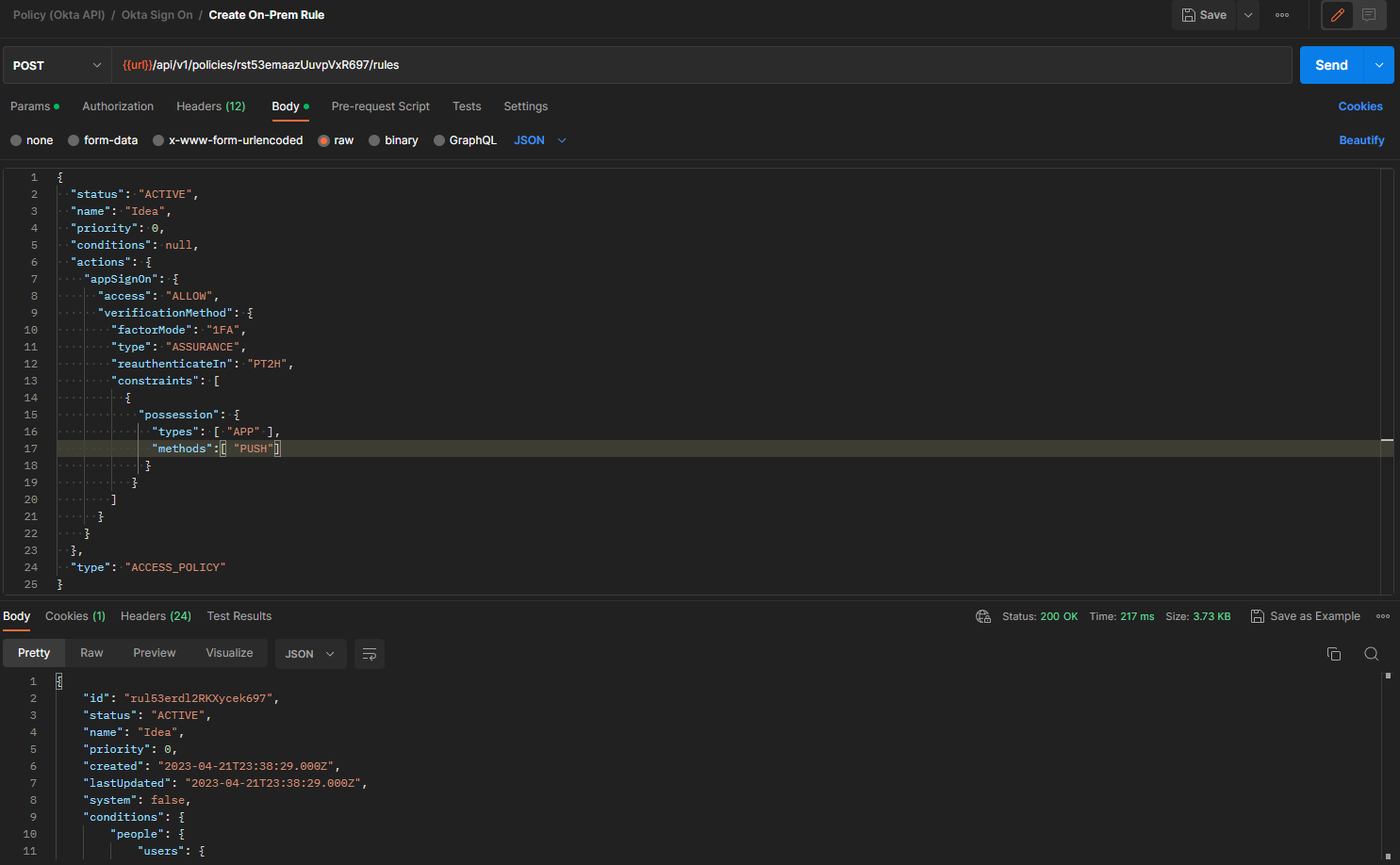Open the three-dot more actions menu
1400x865 pixels.
1282,15
